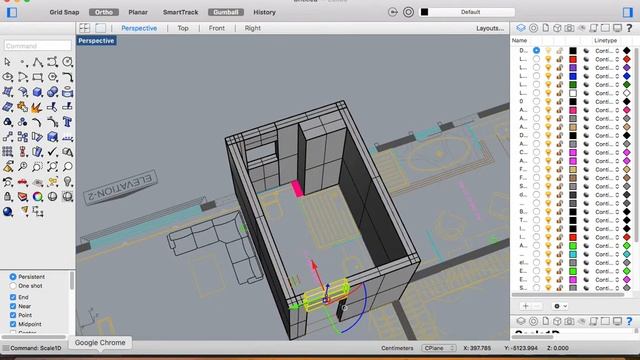Toggle Gumball off
Viewport: 640px width, 360px height.
pyautogui.click(x=226, y=12)
